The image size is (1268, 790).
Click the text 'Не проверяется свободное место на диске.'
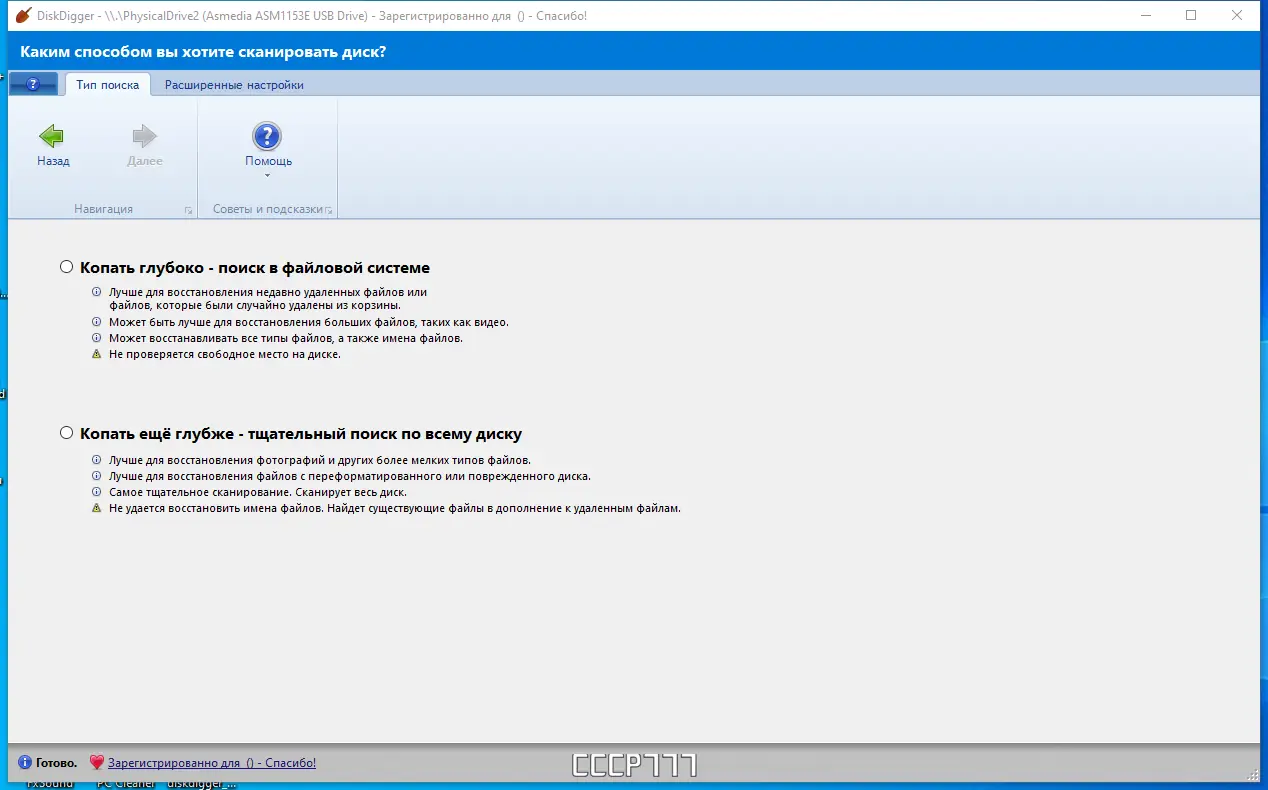pyautogui.click(x=225, y=354)
